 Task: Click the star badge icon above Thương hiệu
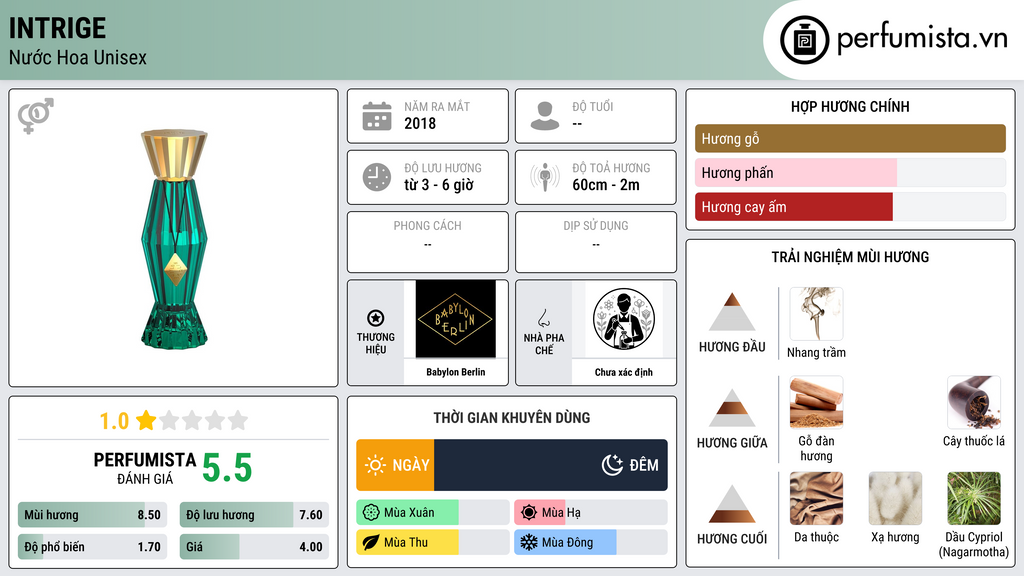(x=376, y=318)
